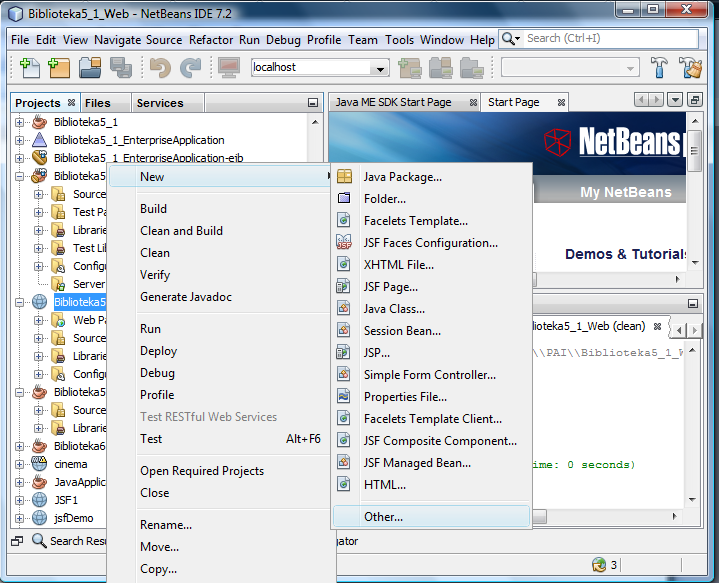Click the monitor icon beside localhost
Screen dimensions: 719x583
click(x=229, y=68)
